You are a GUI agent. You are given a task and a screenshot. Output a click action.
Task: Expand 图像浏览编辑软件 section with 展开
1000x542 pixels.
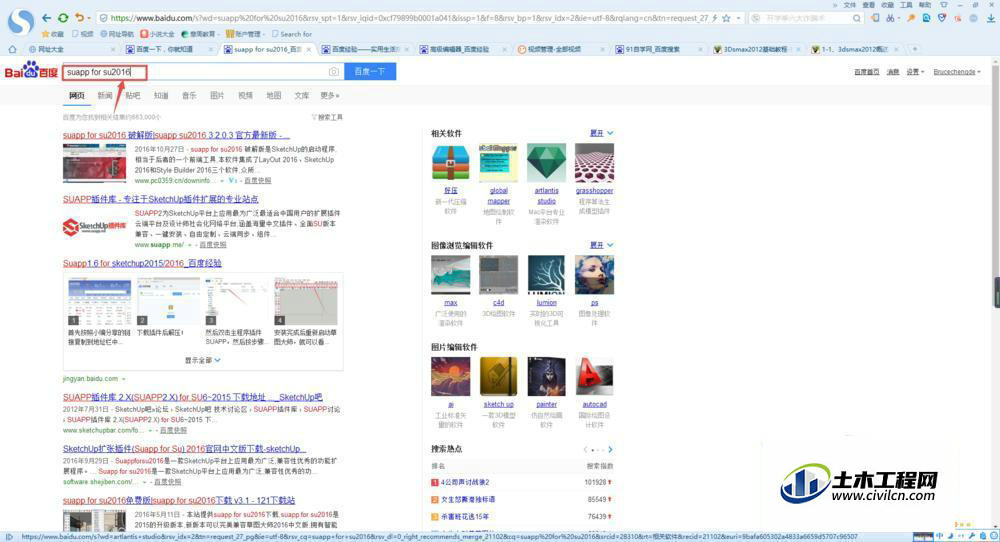coord(601,245)
